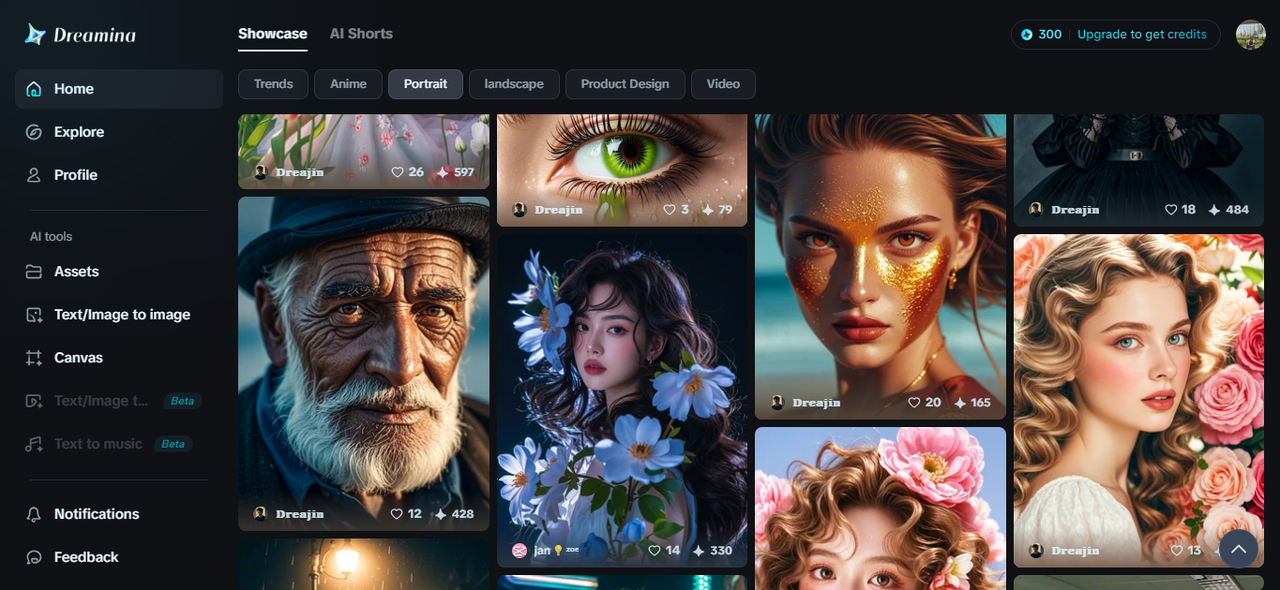Click the Text to music note icon

click(34, 444)
